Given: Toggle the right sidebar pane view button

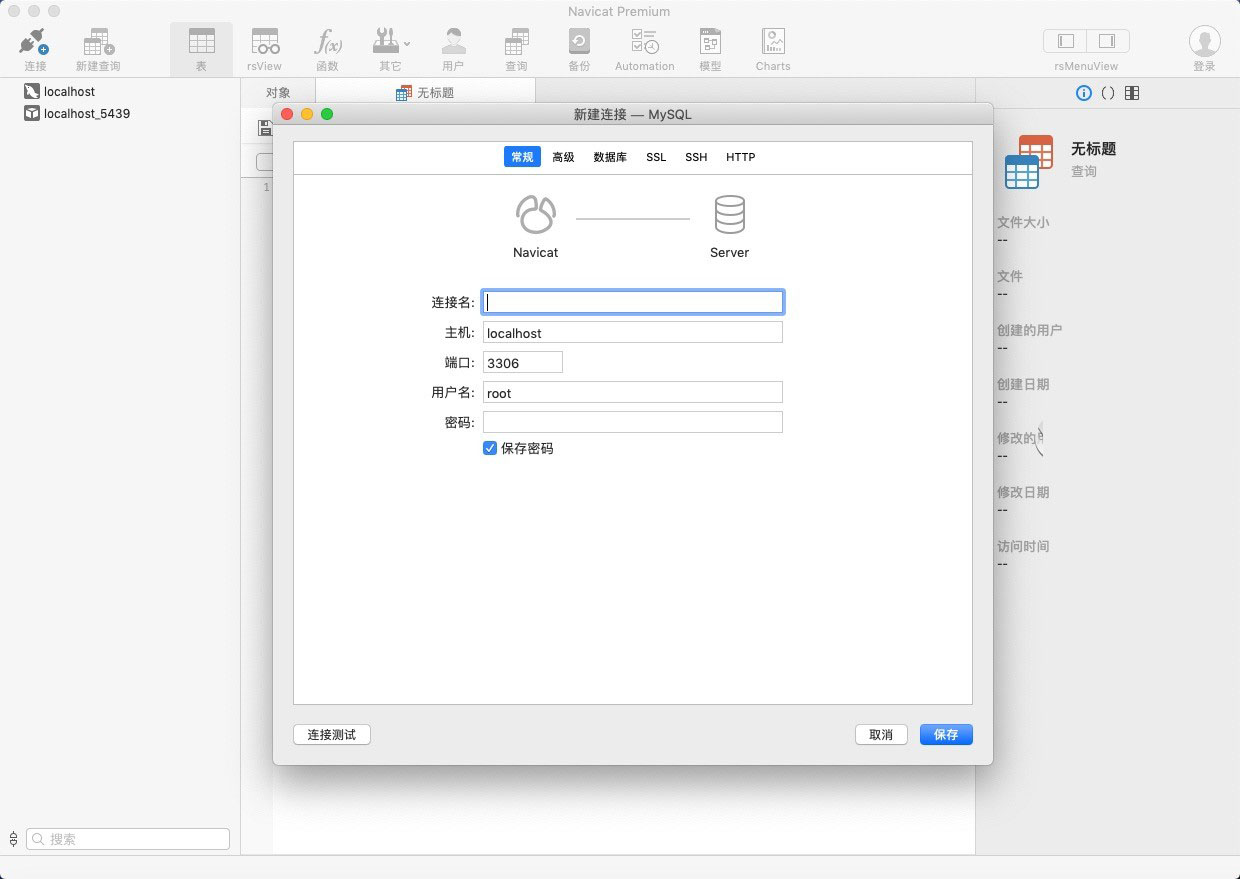Looking at the screenshot, I should pos(1108,41).
